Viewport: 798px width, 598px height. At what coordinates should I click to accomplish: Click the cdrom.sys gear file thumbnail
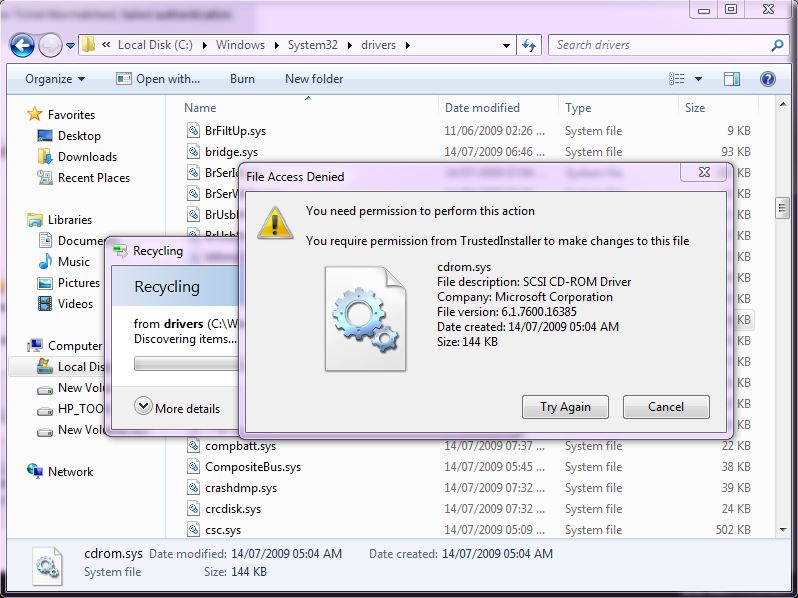click(365, 319)
